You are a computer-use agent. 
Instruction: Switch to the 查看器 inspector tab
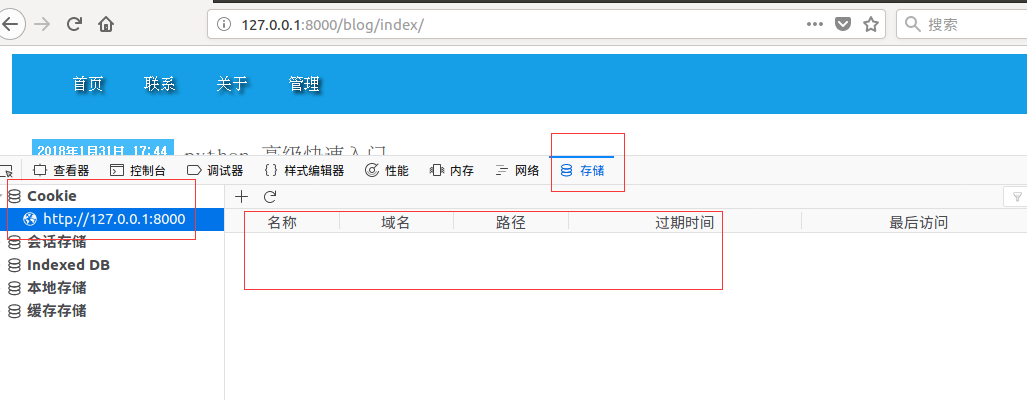tap(62, 171)
